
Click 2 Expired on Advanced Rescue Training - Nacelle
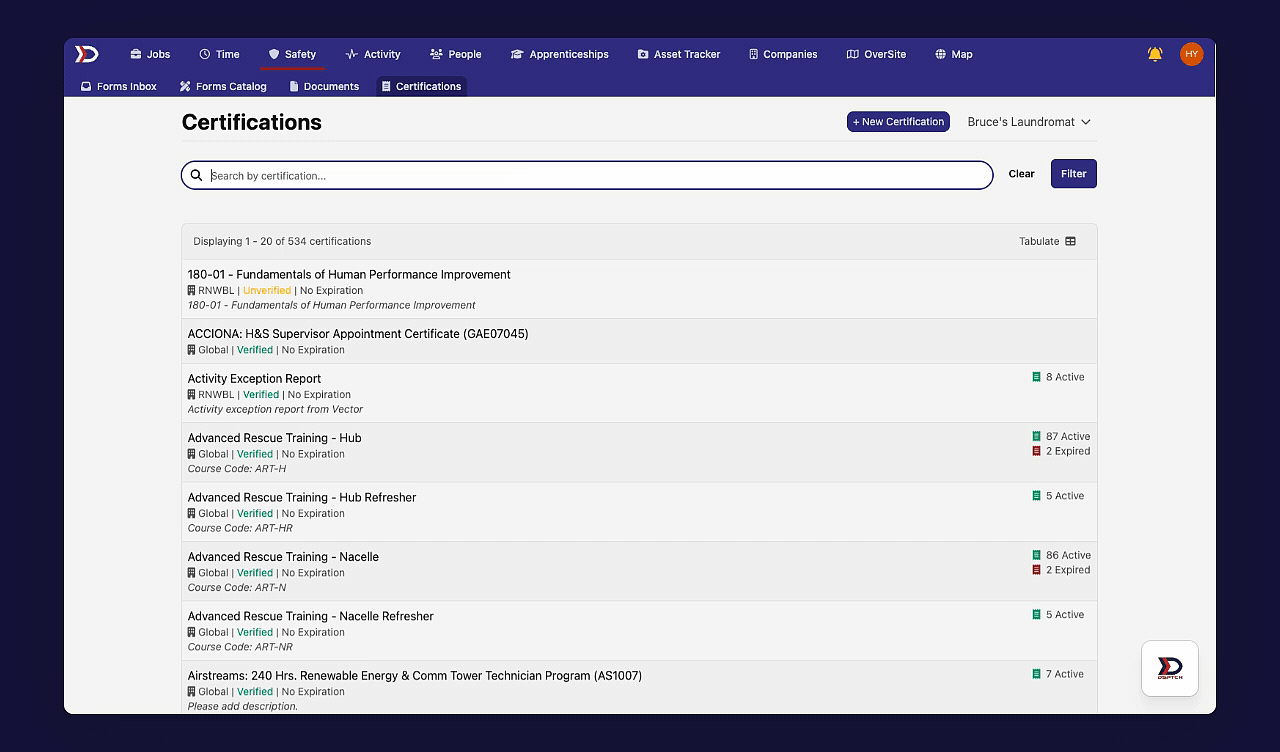[1061, 570]
